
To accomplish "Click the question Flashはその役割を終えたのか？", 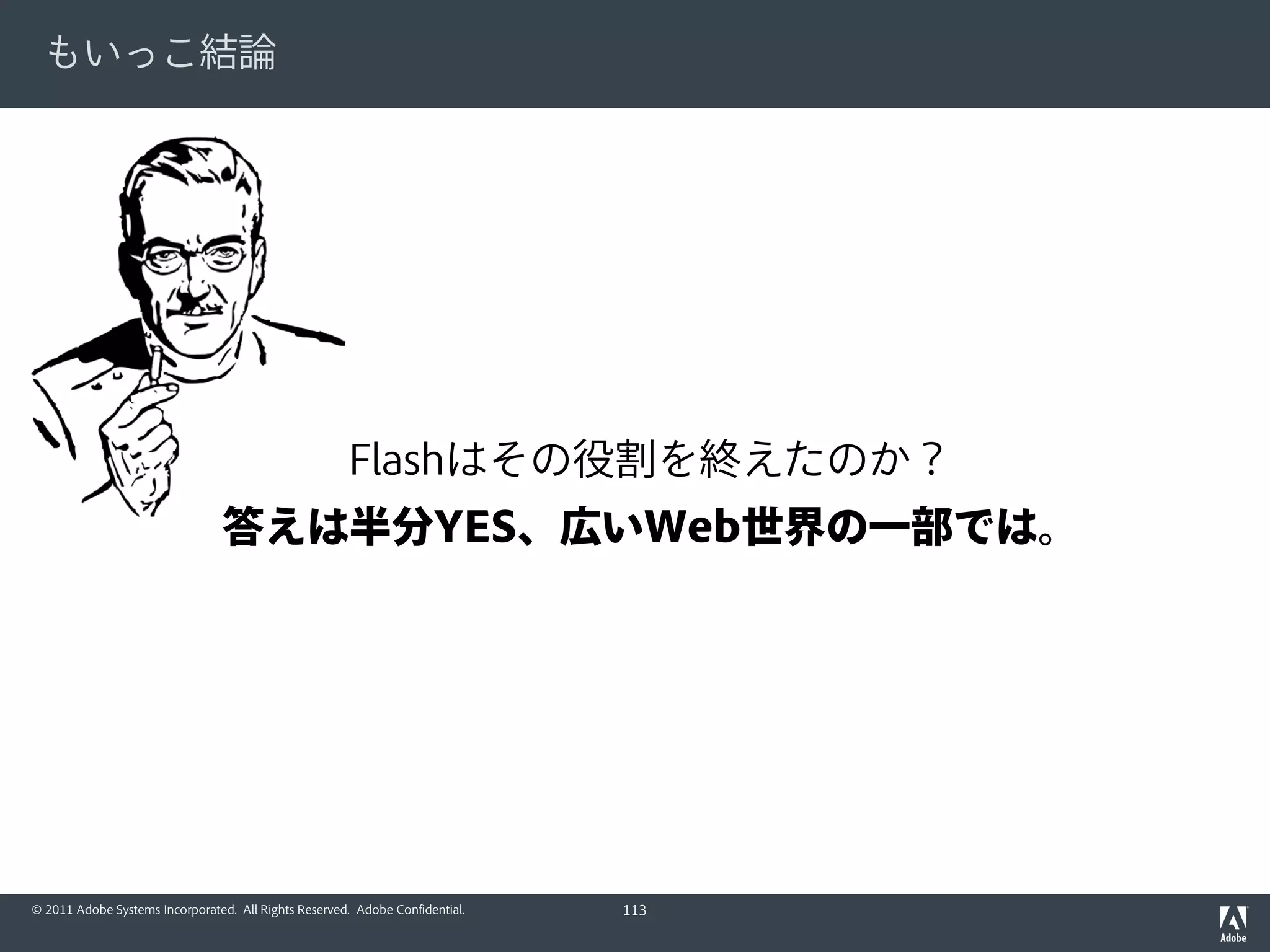I will click(x=647, y=459).
